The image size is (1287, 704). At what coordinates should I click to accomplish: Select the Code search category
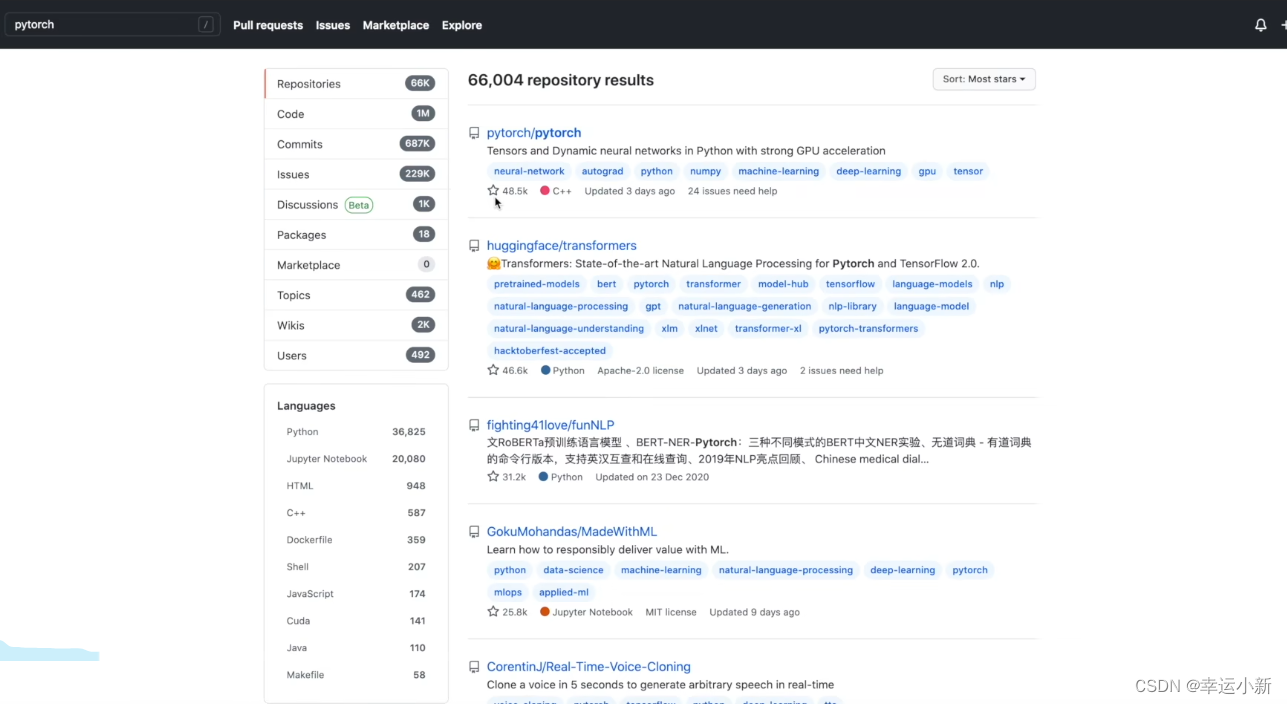[x=356, y=114]
